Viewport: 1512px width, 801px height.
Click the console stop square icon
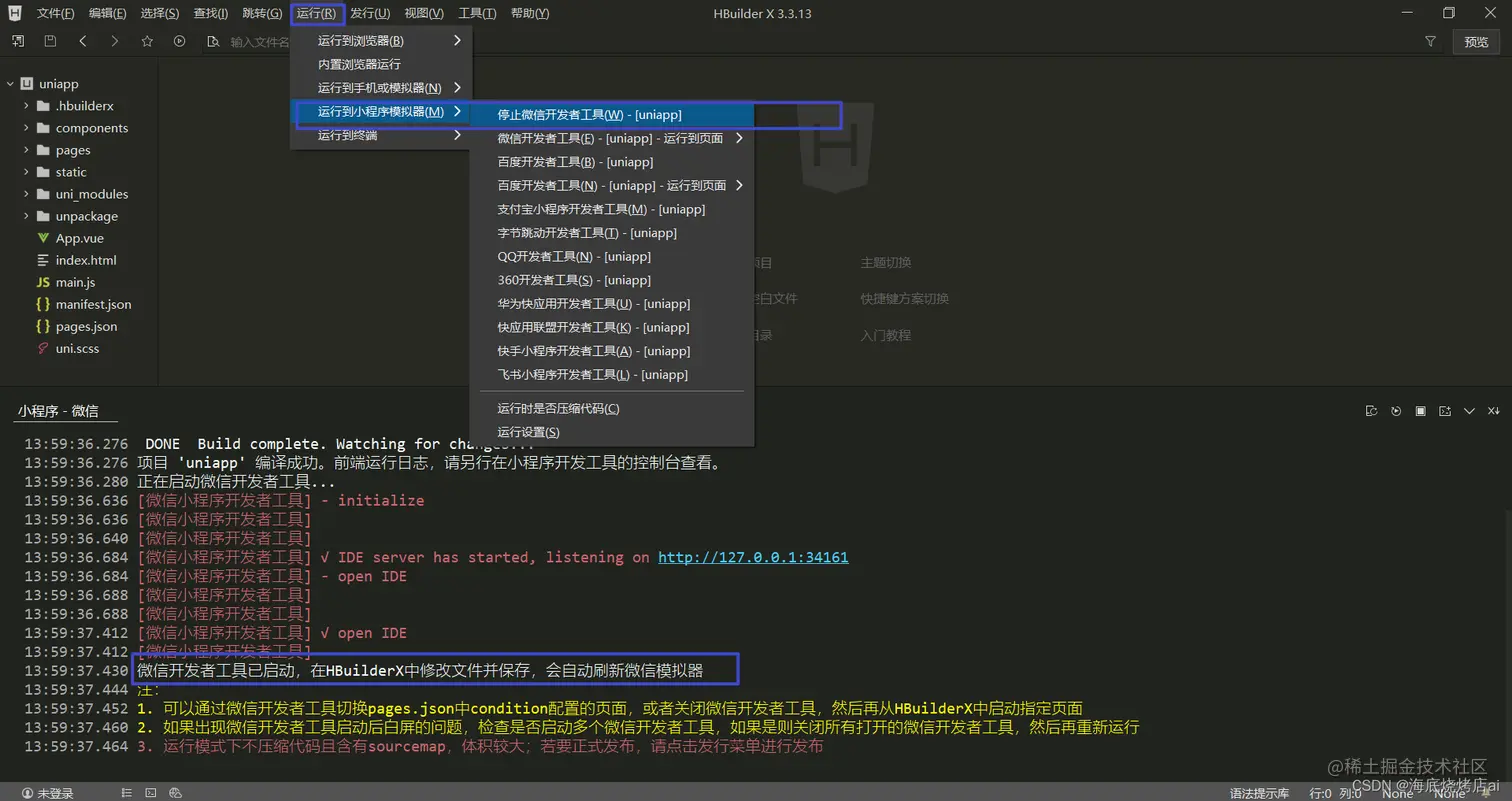coord(1420,411)
